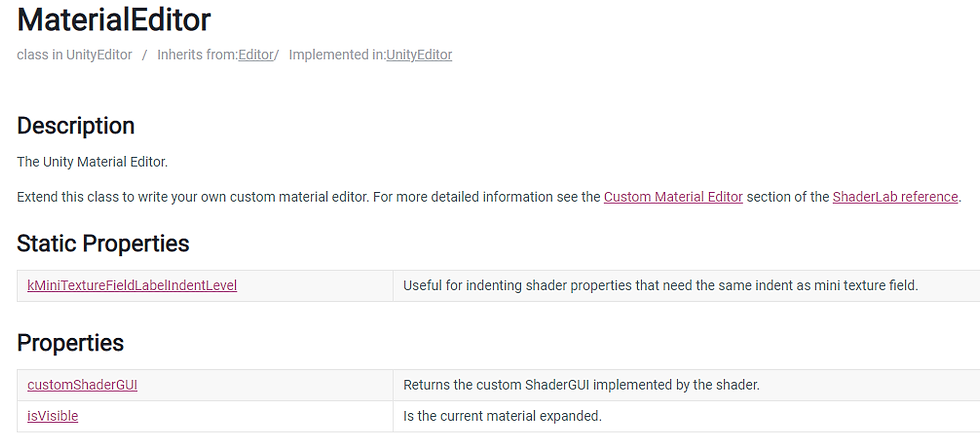Open the customShaderGUI property page
This screenshot has height=448, width=980.
point(82,385)
